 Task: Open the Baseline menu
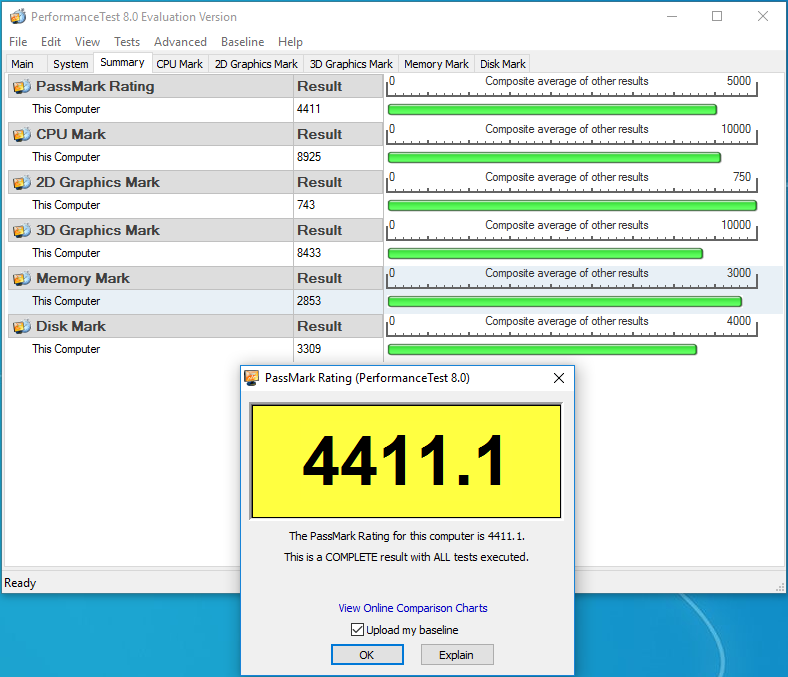[x=243, y=42]
